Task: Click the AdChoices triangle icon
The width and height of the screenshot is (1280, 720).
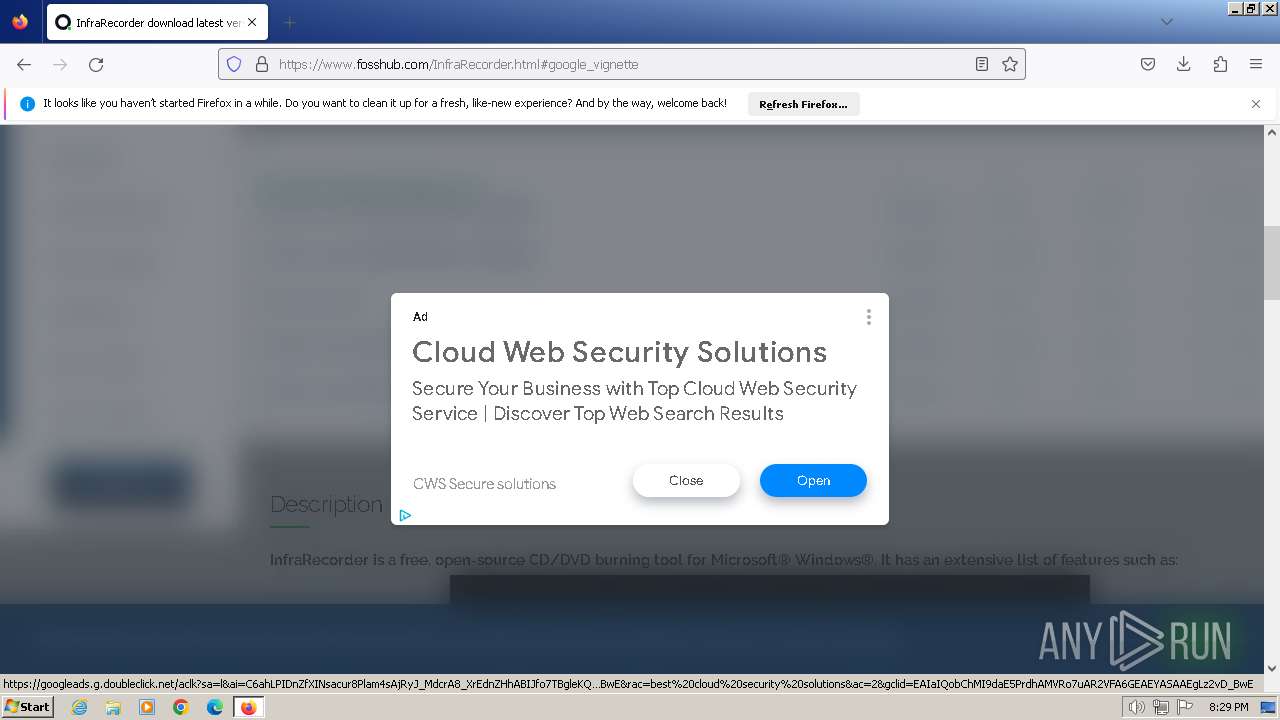Action: coord(405,516)
